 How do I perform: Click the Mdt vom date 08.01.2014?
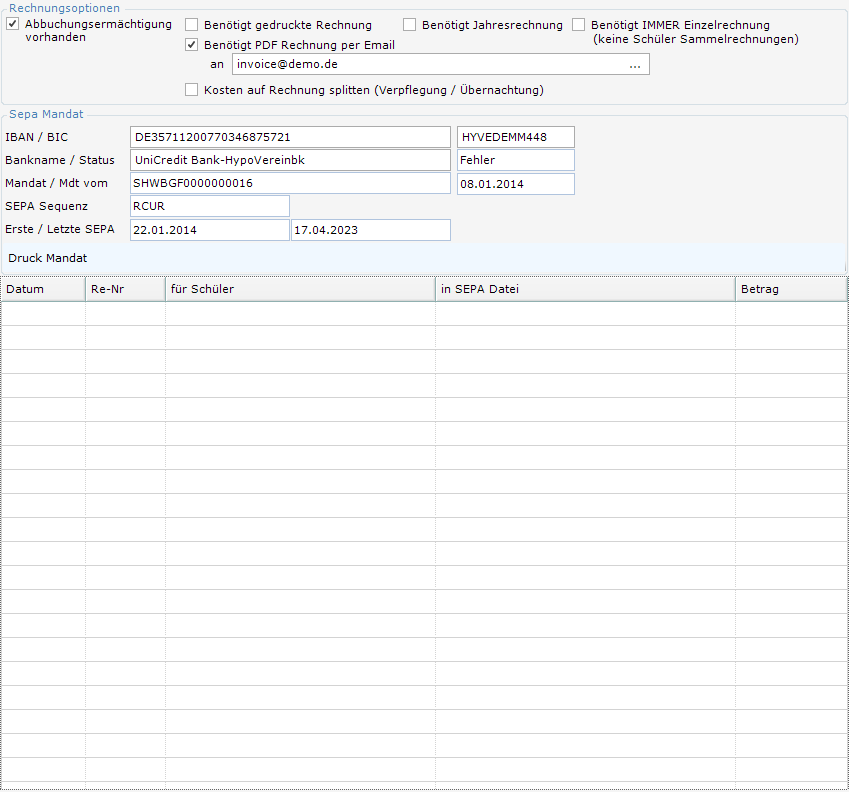(x=515, y=184)
